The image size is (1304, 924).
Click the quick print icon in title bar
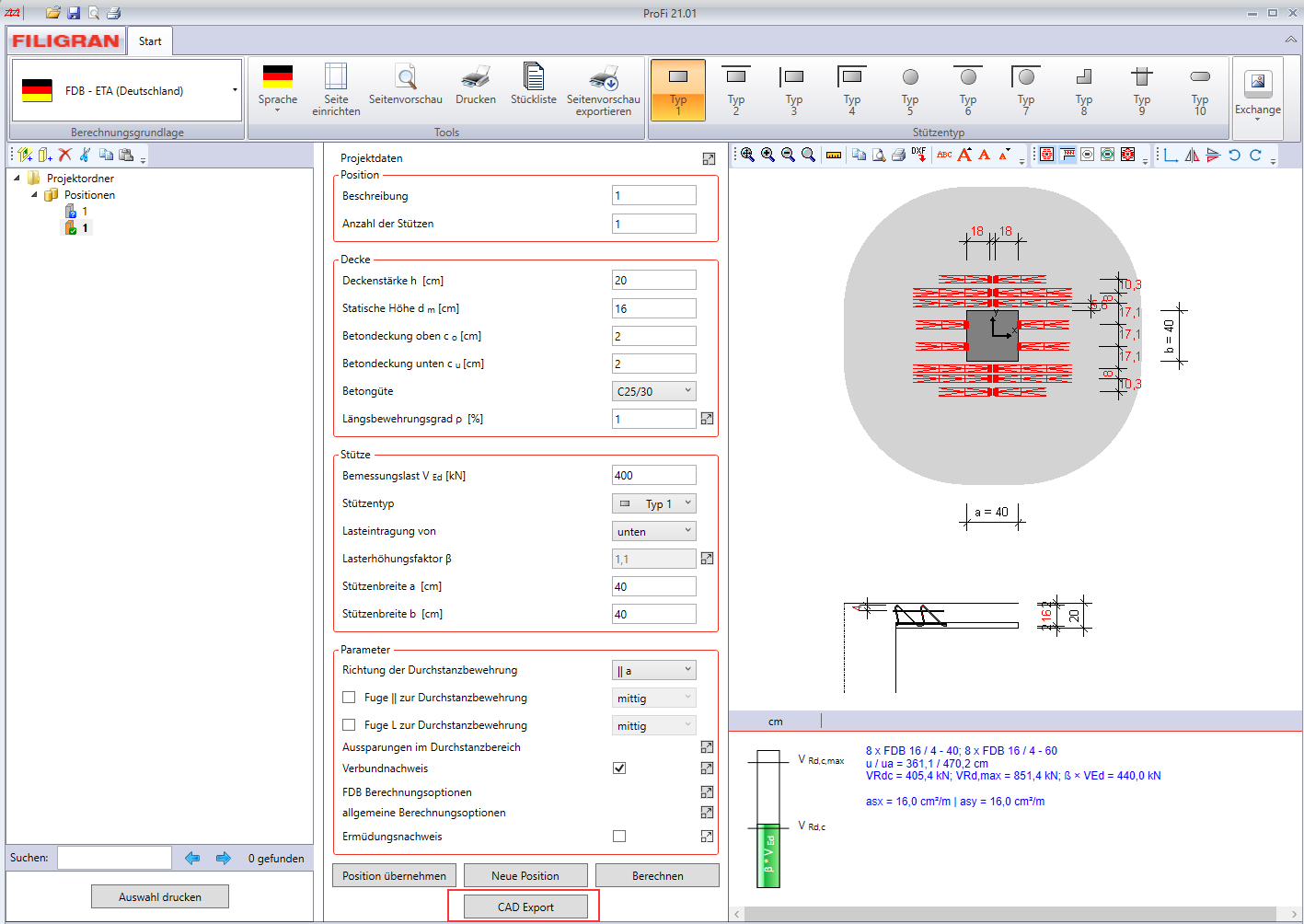pyautogui.click(x=113, y=13)
